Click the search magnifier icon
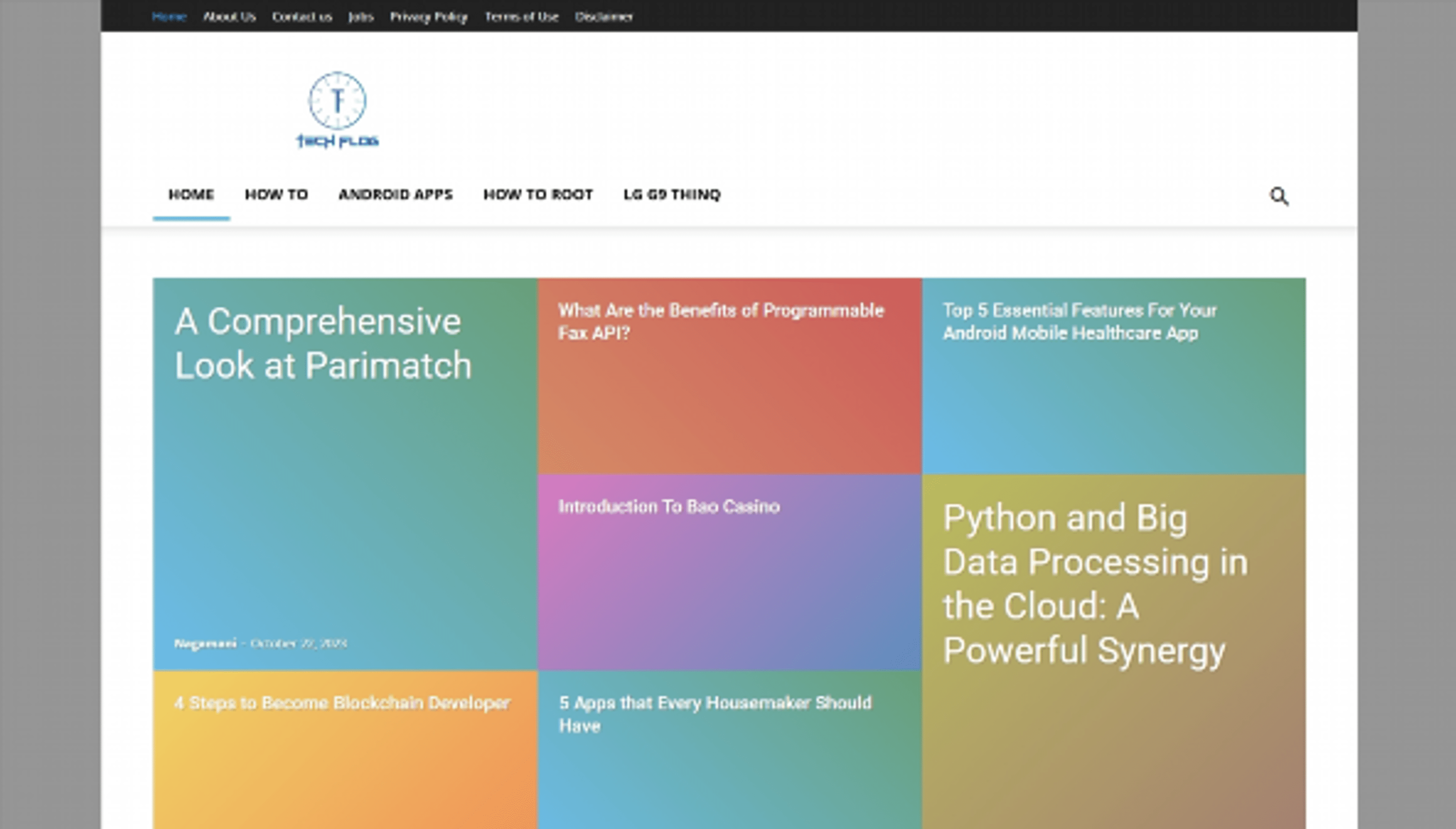This screenshot has height=829, width=1456. pyautogui.click(x=1279, y=196)
